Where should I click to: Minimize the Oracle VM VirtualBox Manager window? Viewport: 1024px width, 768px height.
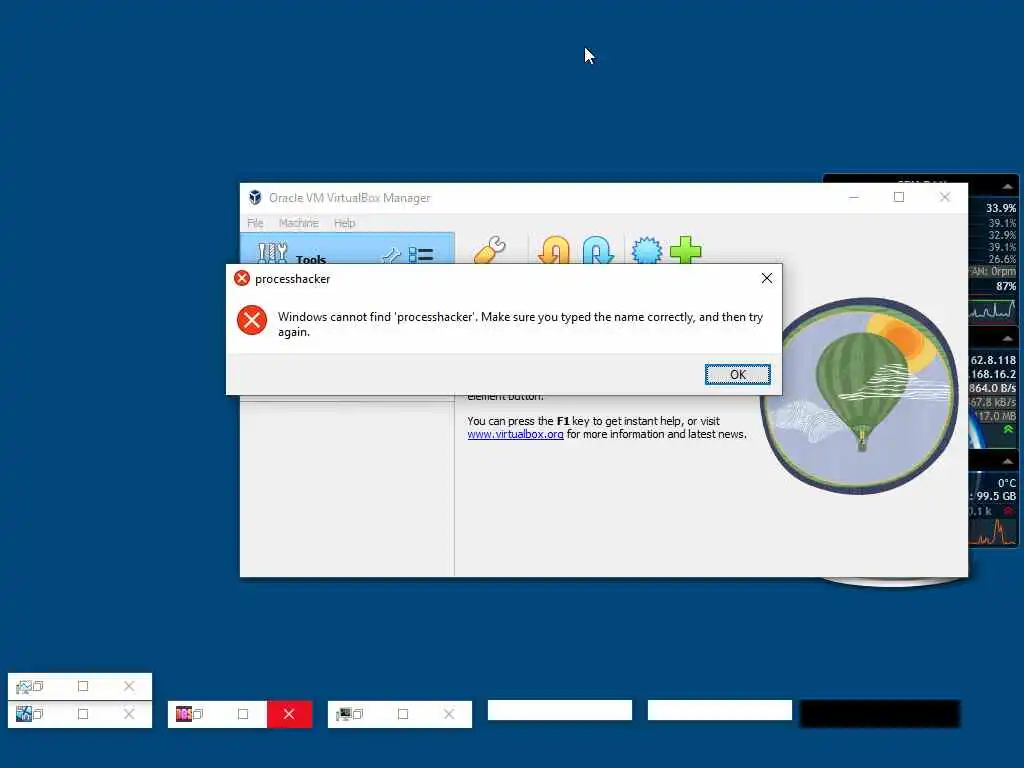pyautogui.click(x=854, y=197)
